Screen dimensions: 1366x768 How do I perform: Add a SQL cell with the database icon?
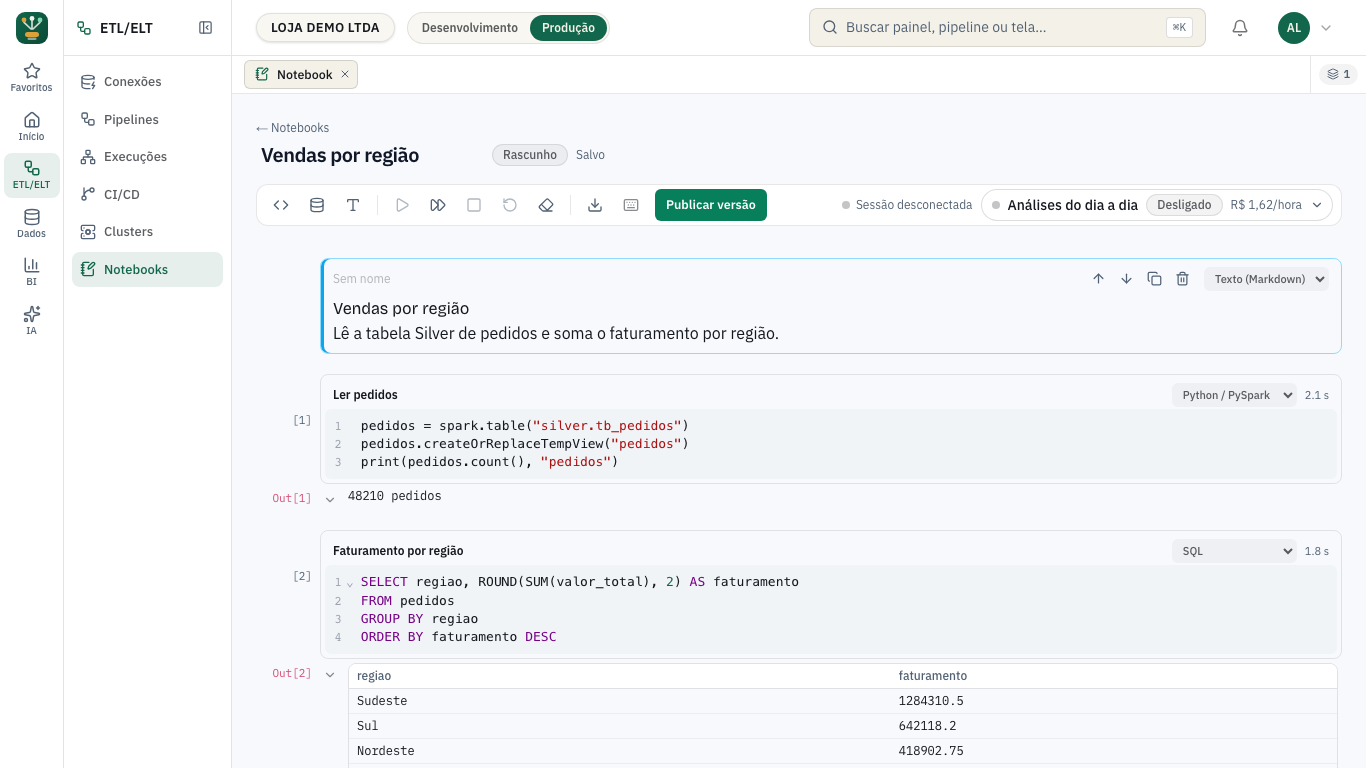point(317,205)
